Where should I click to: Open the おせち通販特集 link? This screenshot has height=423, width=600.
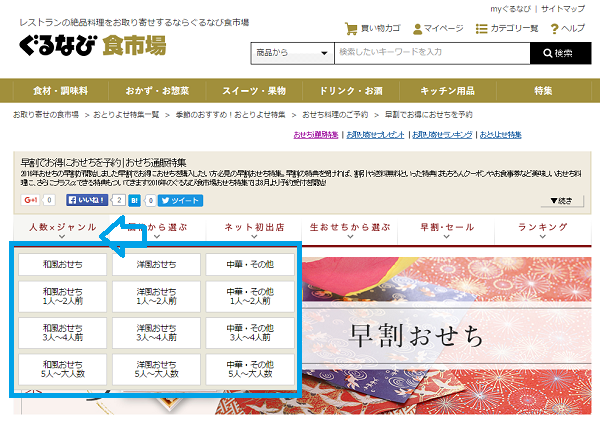pos(316,135)
